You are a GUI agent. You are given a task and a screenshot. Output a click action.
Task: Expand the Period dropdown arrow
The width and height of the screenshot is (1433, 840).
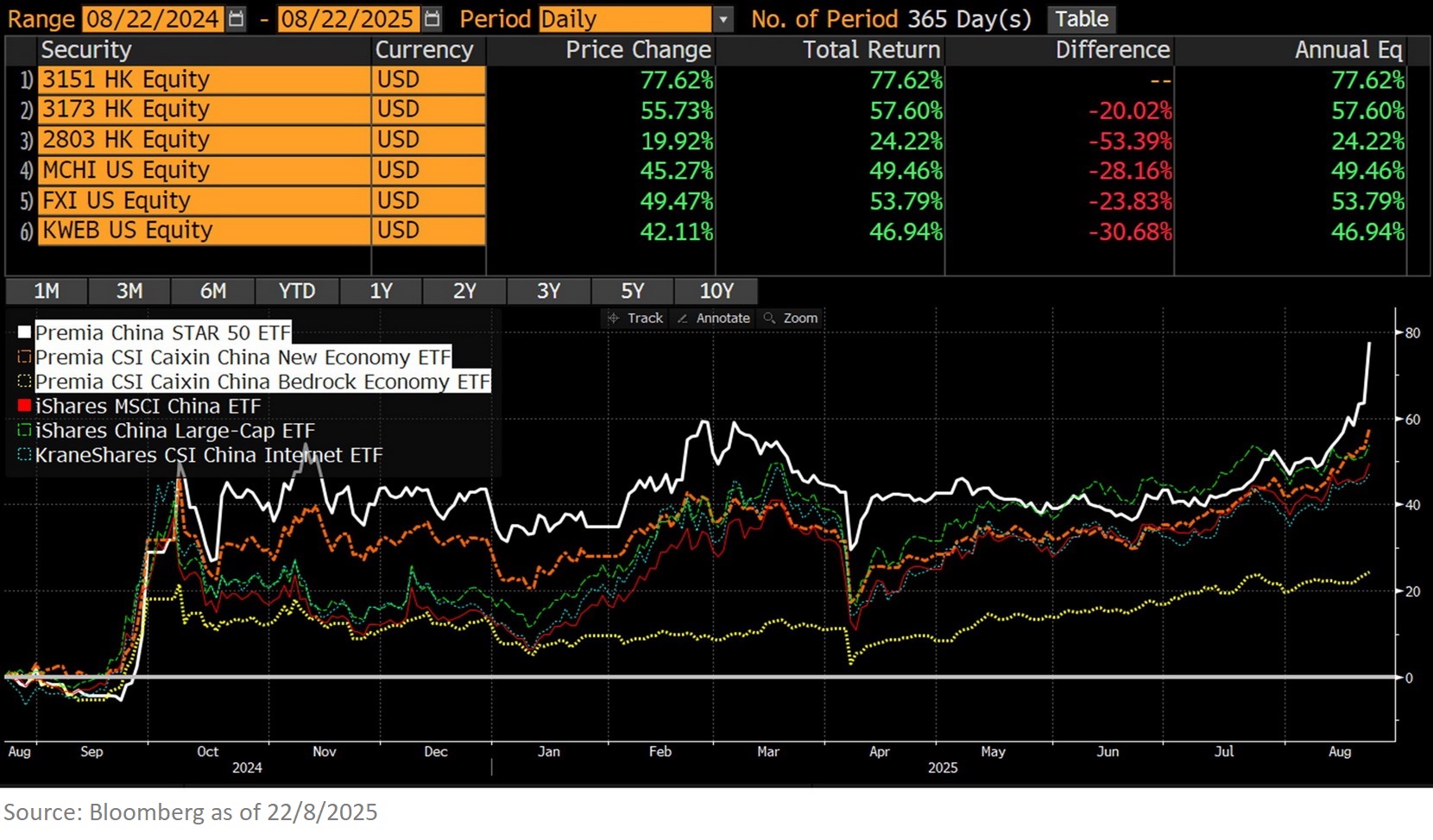tap(723, 19)
